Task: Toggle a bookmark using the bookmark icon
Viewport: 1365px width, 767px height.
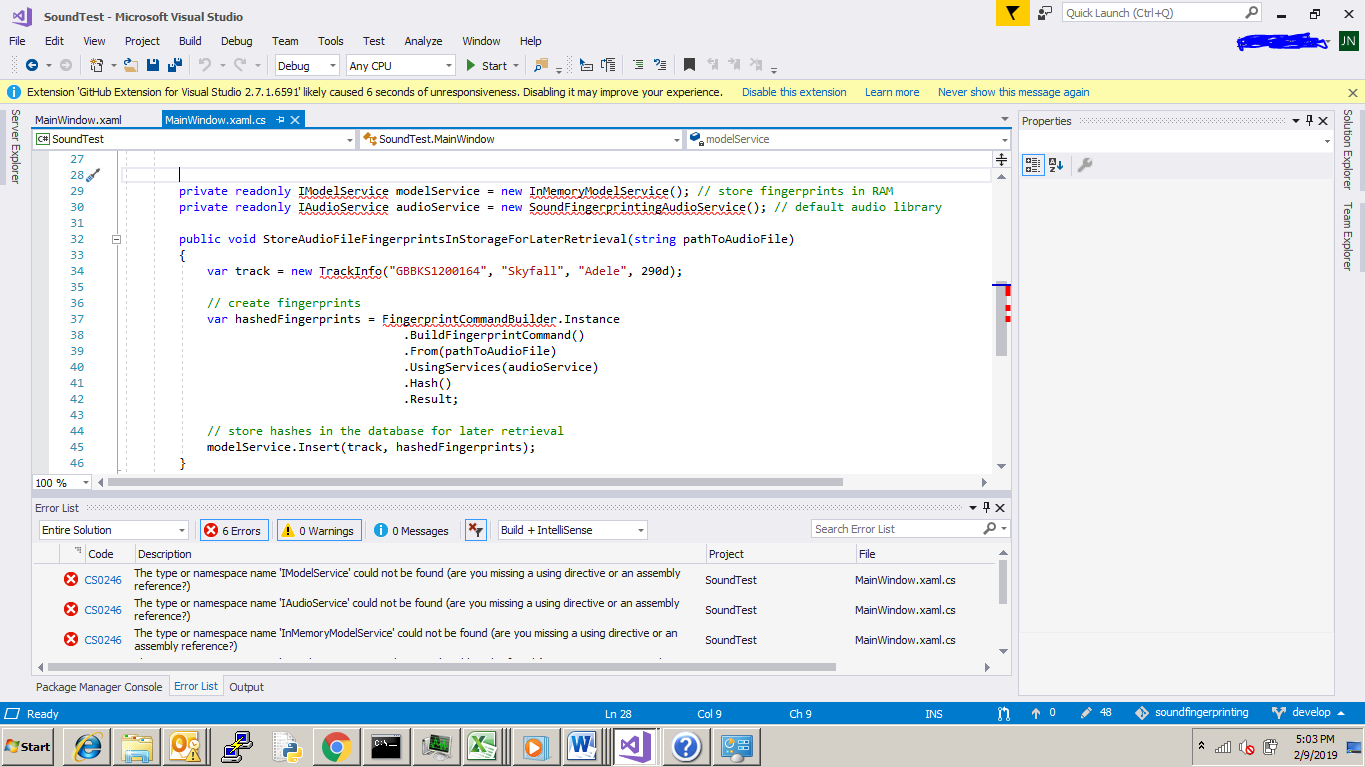Action: click(x=689, y=64)
